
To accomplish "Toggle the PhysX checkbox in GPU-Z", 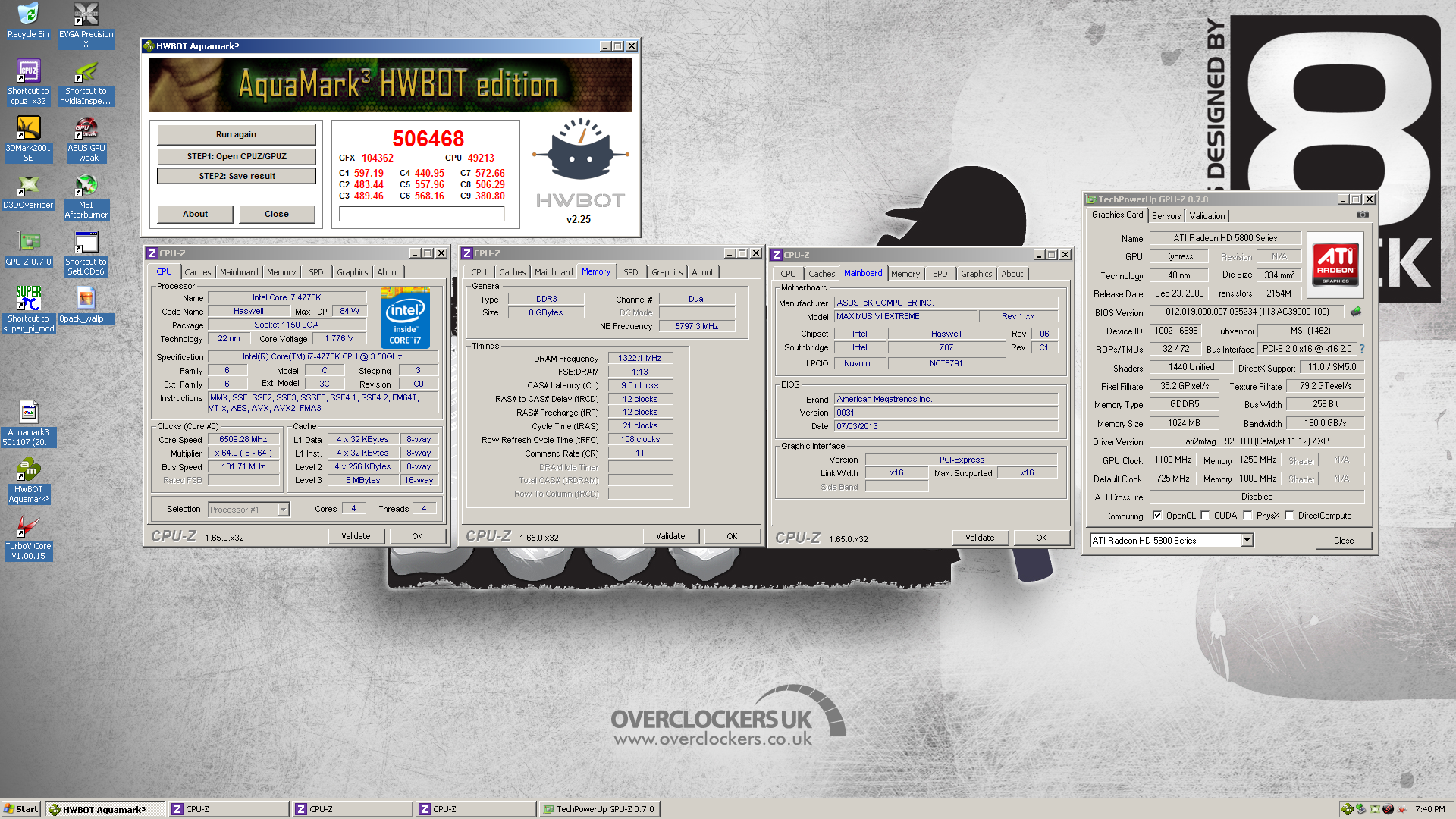I will click(x=1247, y=516).
